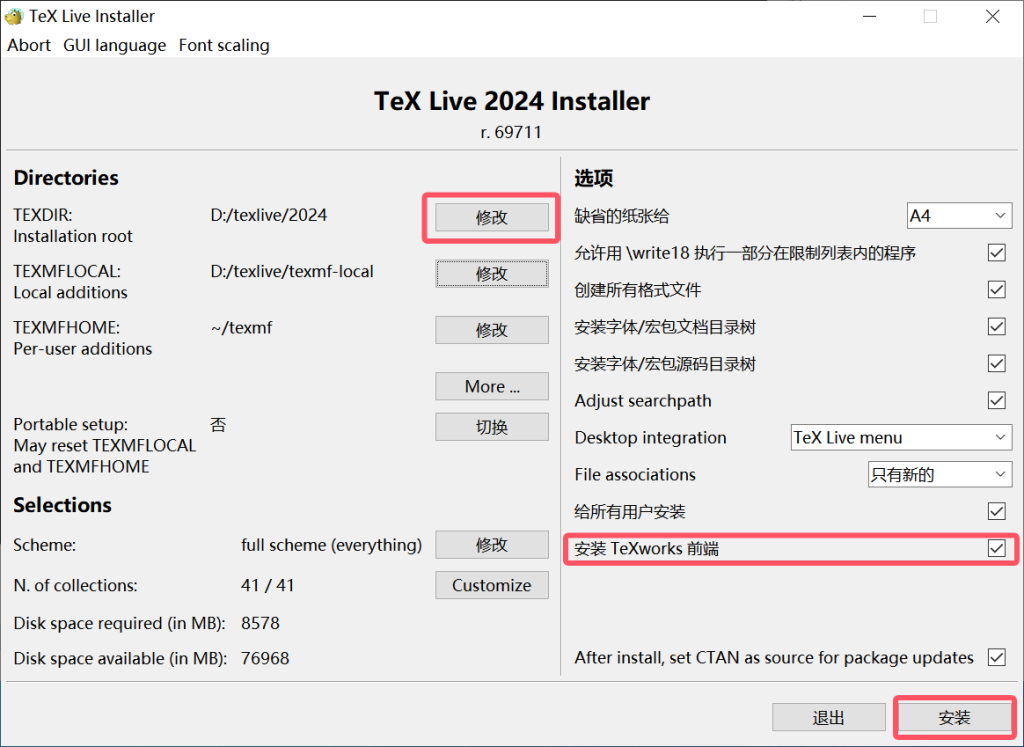
Task: Click the ~/texmf path text
Action: point(241,328)
